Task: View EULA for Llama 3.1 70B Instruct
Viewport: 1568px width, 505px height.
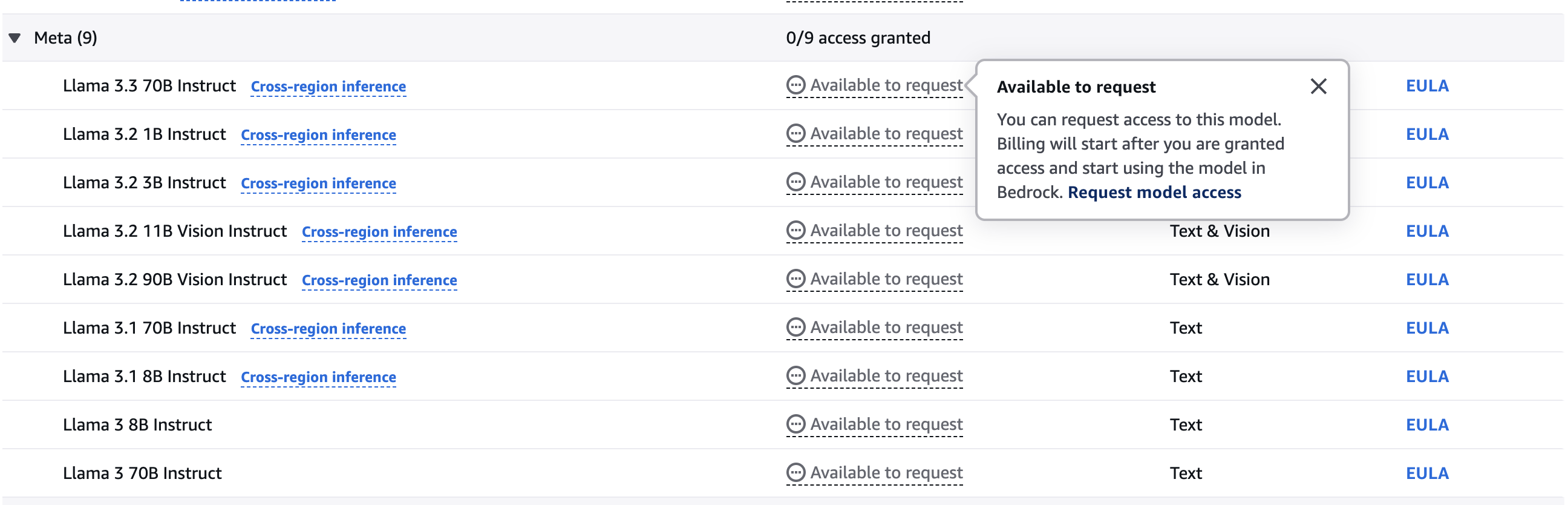Action: click(1427, 328)
